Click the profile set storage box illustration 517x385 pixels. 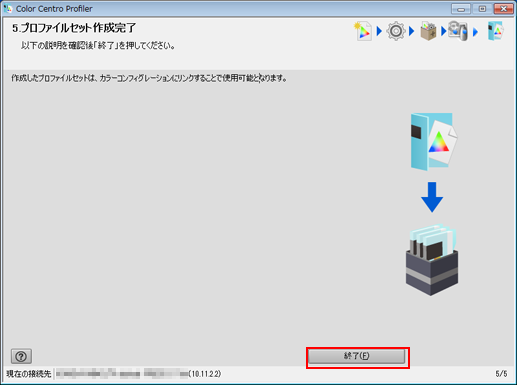(432, 260)
